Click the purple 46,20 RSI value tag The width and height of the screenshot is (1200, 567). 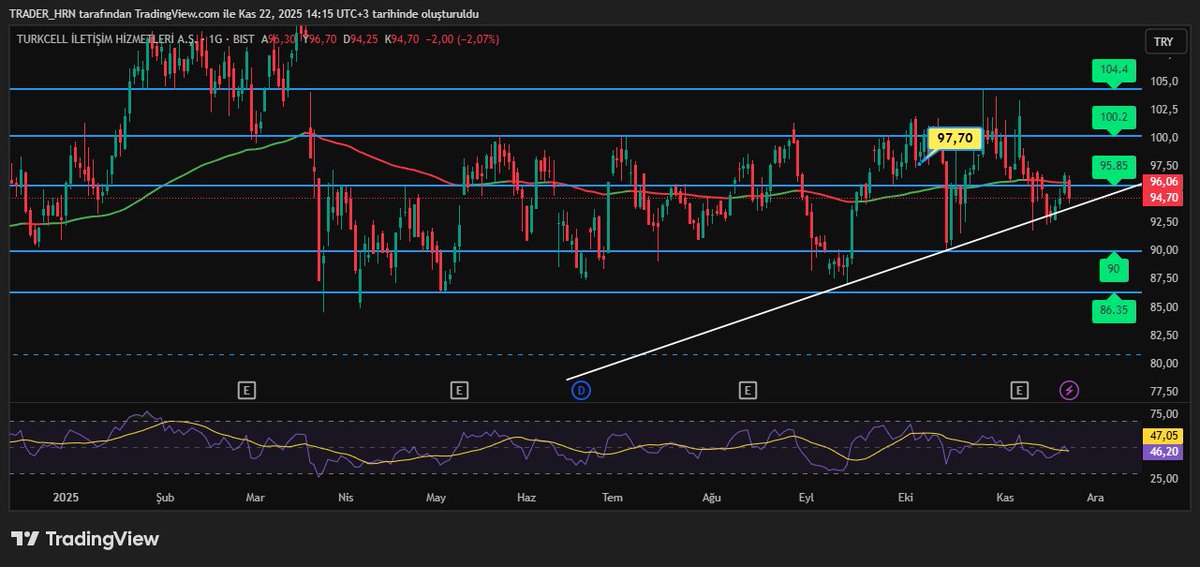1163,452
